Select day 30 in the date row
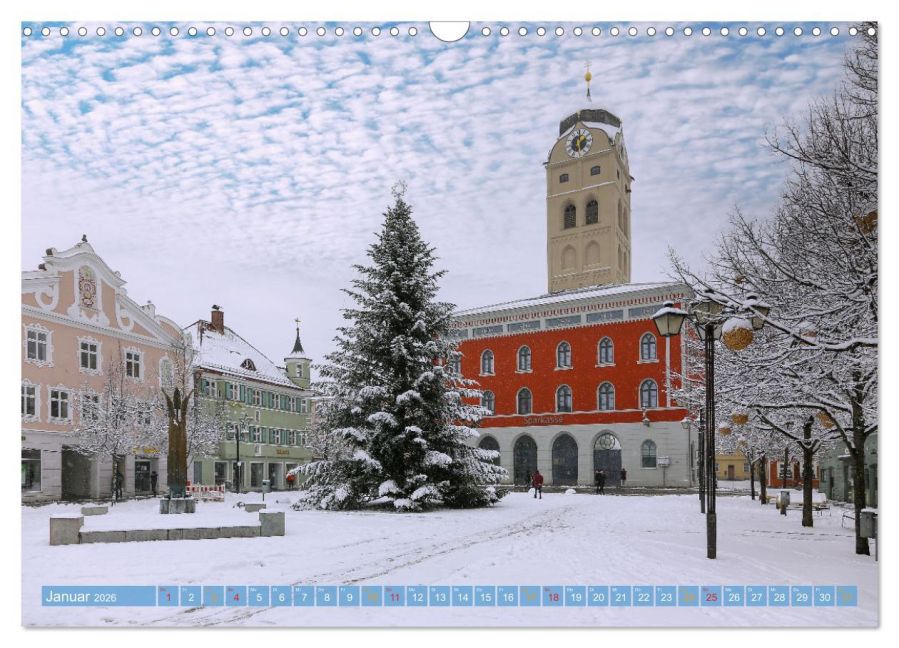This screenshot has width=899, height=648. [x=824, y=597]
